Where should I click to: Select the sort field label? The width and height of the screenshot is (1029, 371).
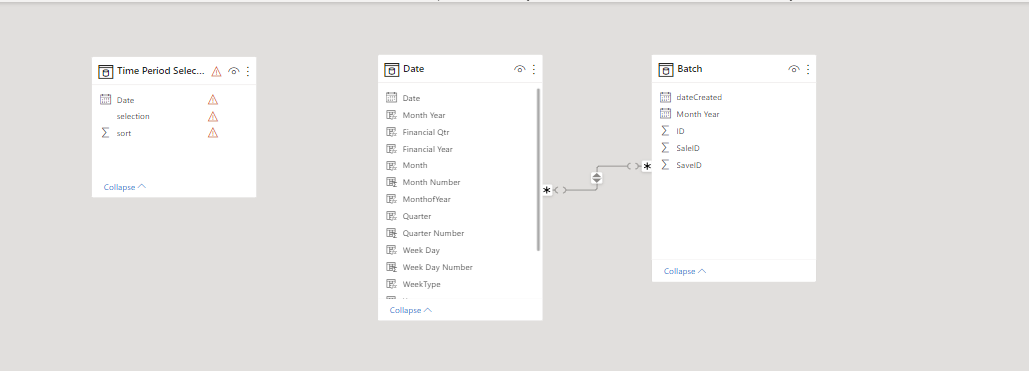click(x=124, y=133)
